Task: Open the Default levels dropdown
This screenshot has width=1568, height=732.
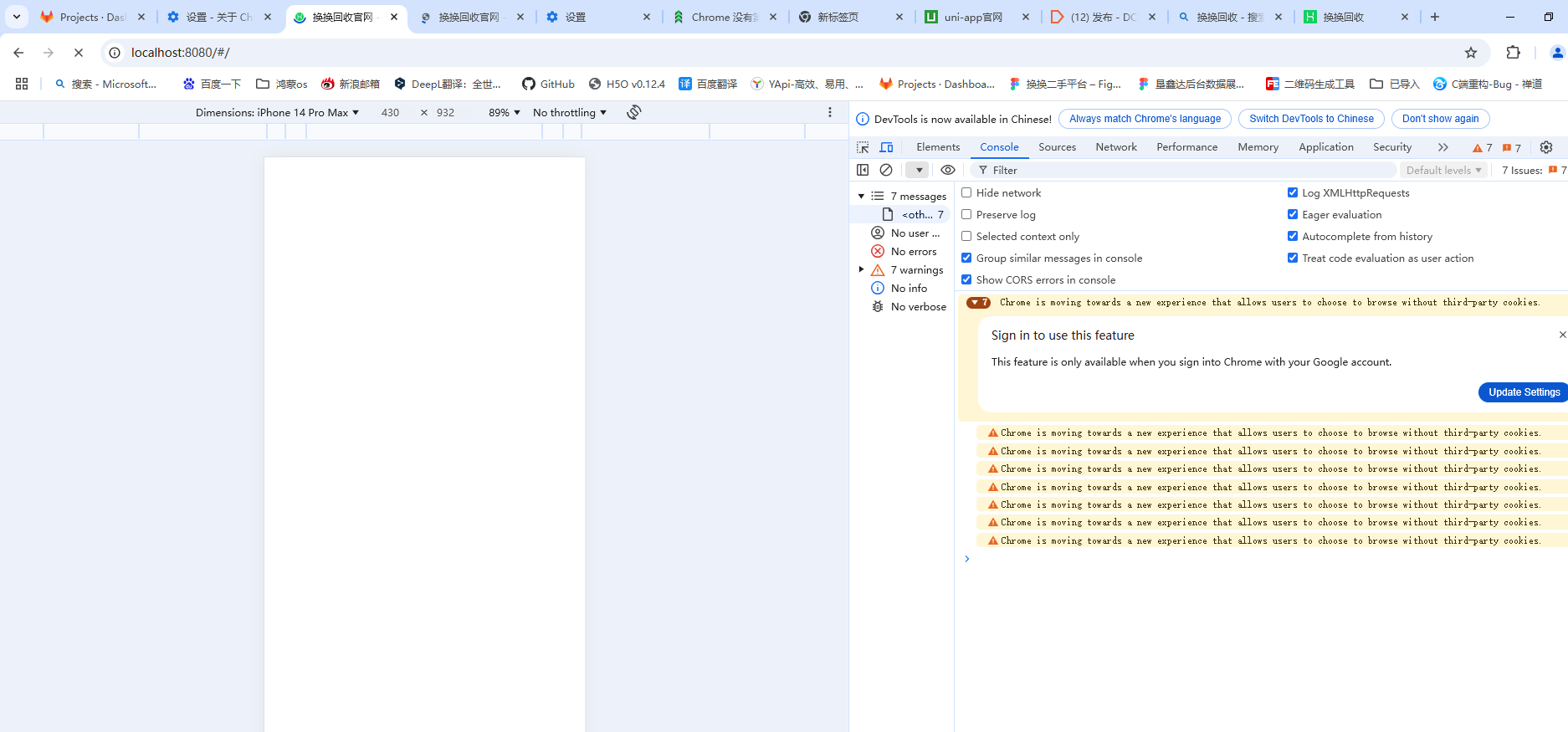Action: tap(1443, 170)
